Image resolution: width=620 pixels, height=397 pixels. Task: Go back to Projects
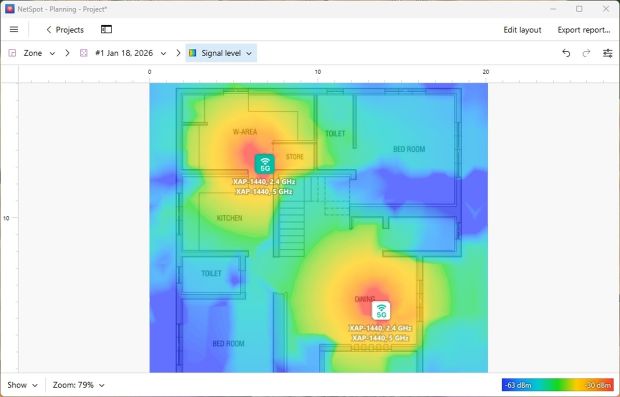click(x=65, y=30)
